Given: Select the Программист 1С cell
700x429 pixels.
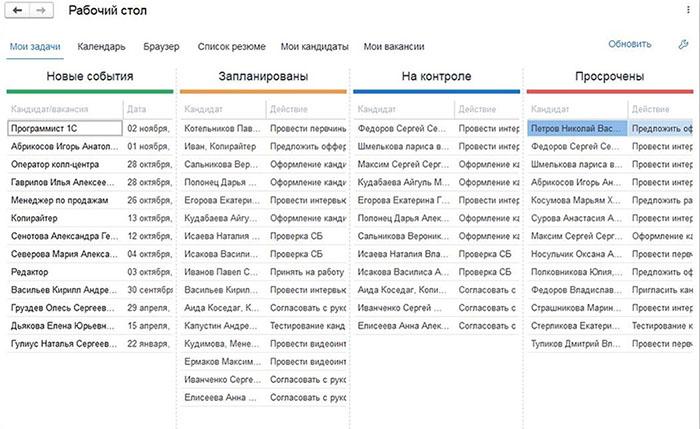Looking at the screenshot, I should coord(65,129).
